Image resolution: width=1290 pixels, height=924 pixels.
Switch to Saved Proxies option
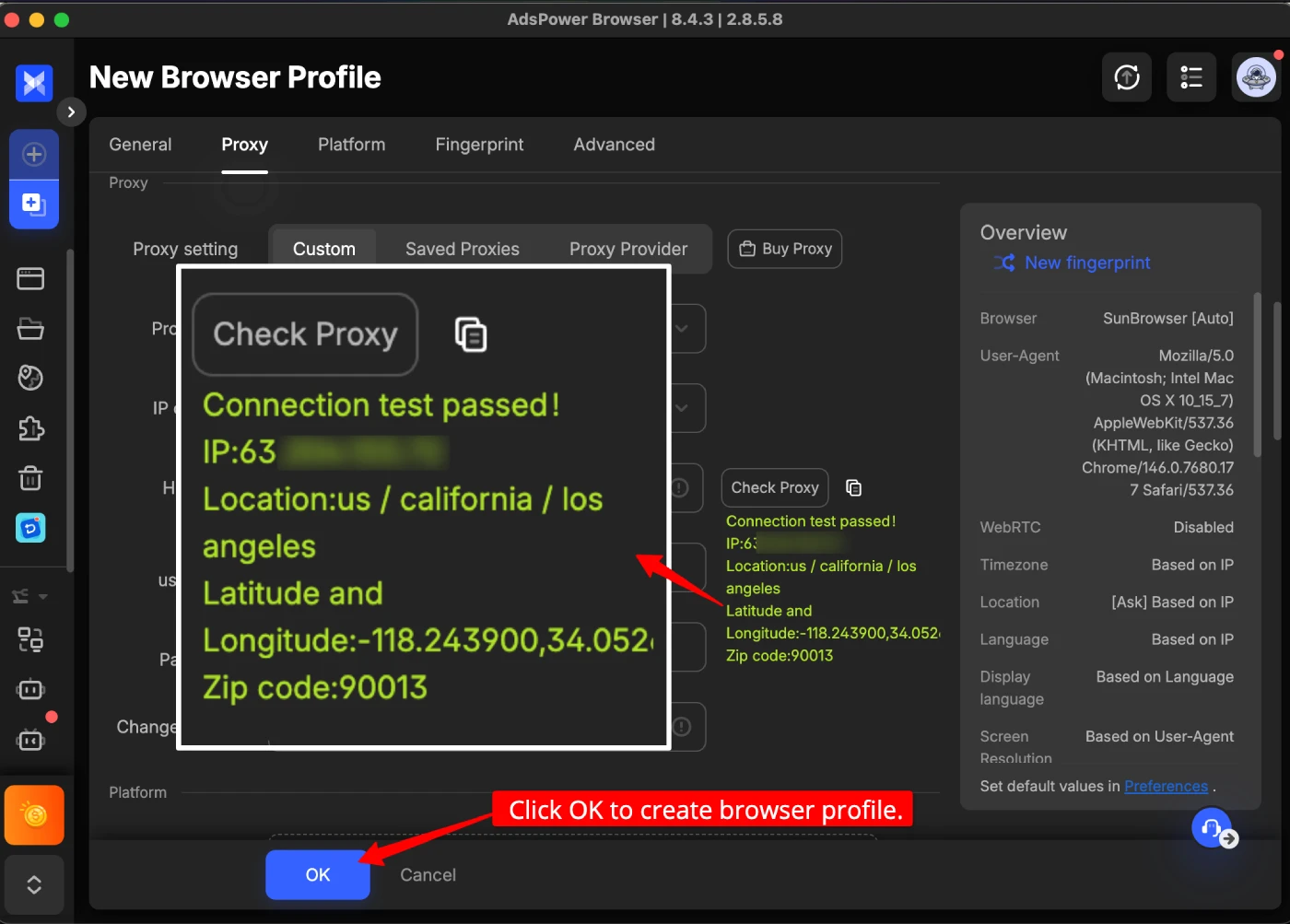pyautogui.click(x=463, y=249)
